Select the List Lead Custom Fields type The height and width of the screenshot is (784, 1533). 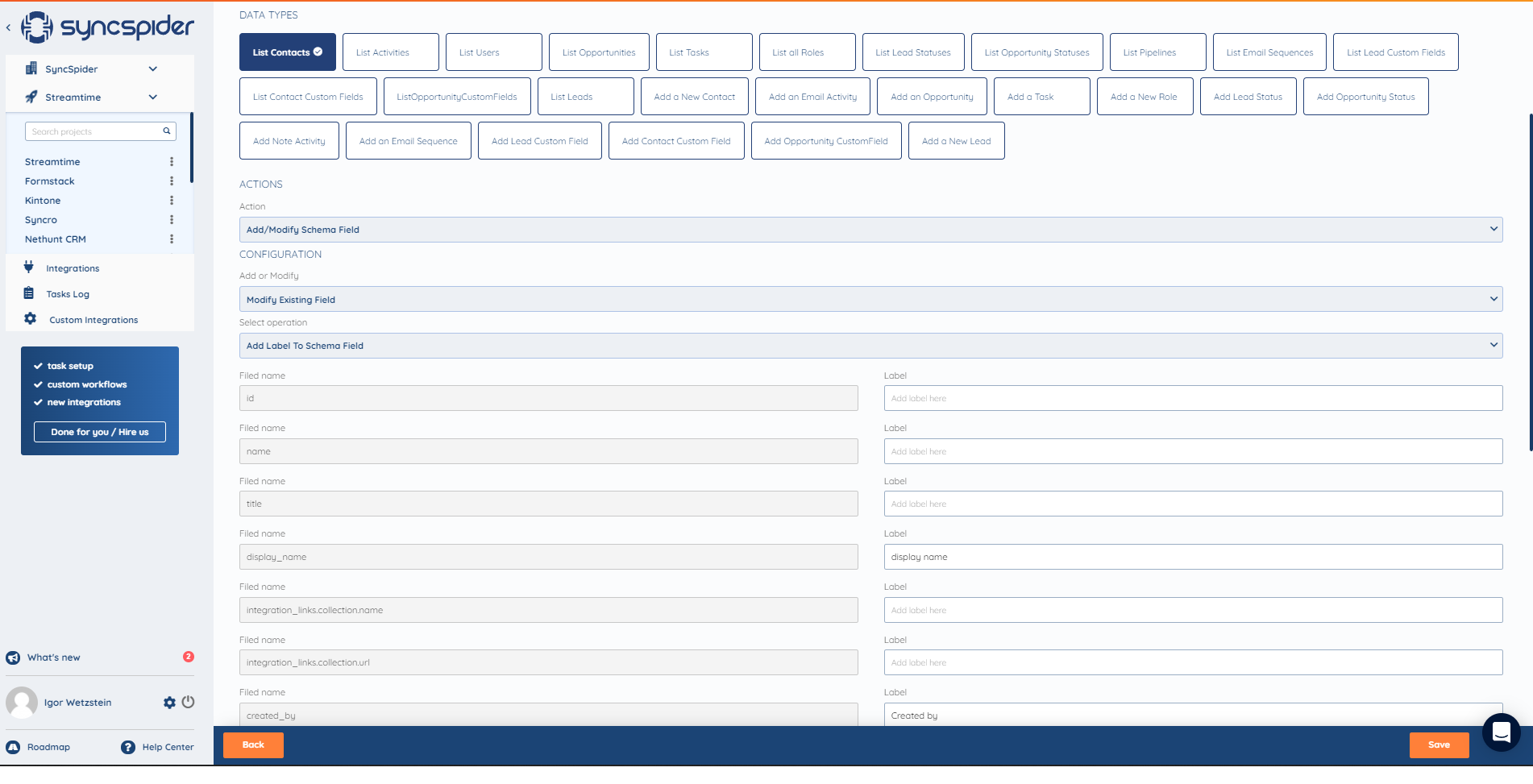point(1396,52)
